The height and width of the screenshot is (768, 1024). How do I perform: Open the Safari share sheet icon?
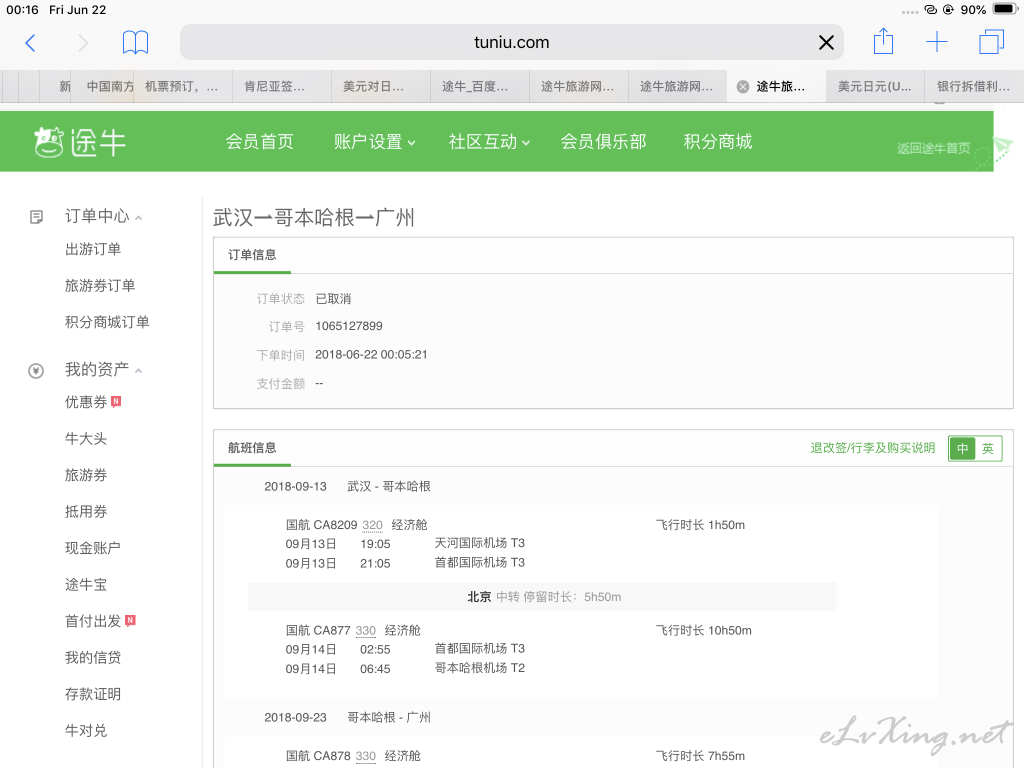tap(883, 41)
